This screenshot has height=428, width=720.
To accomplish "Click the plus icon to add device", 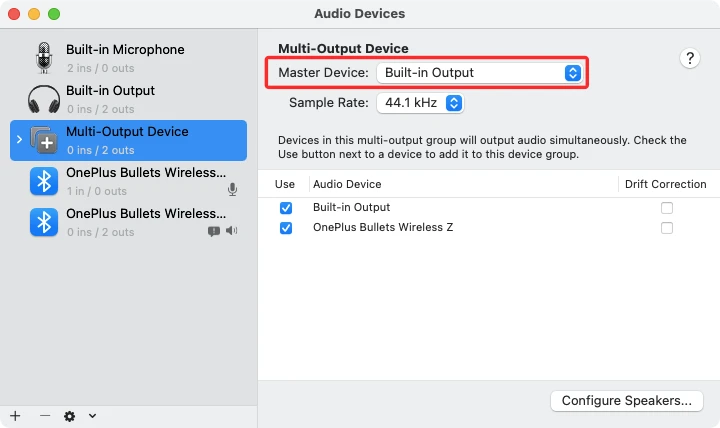I will (x=15, y=416).
